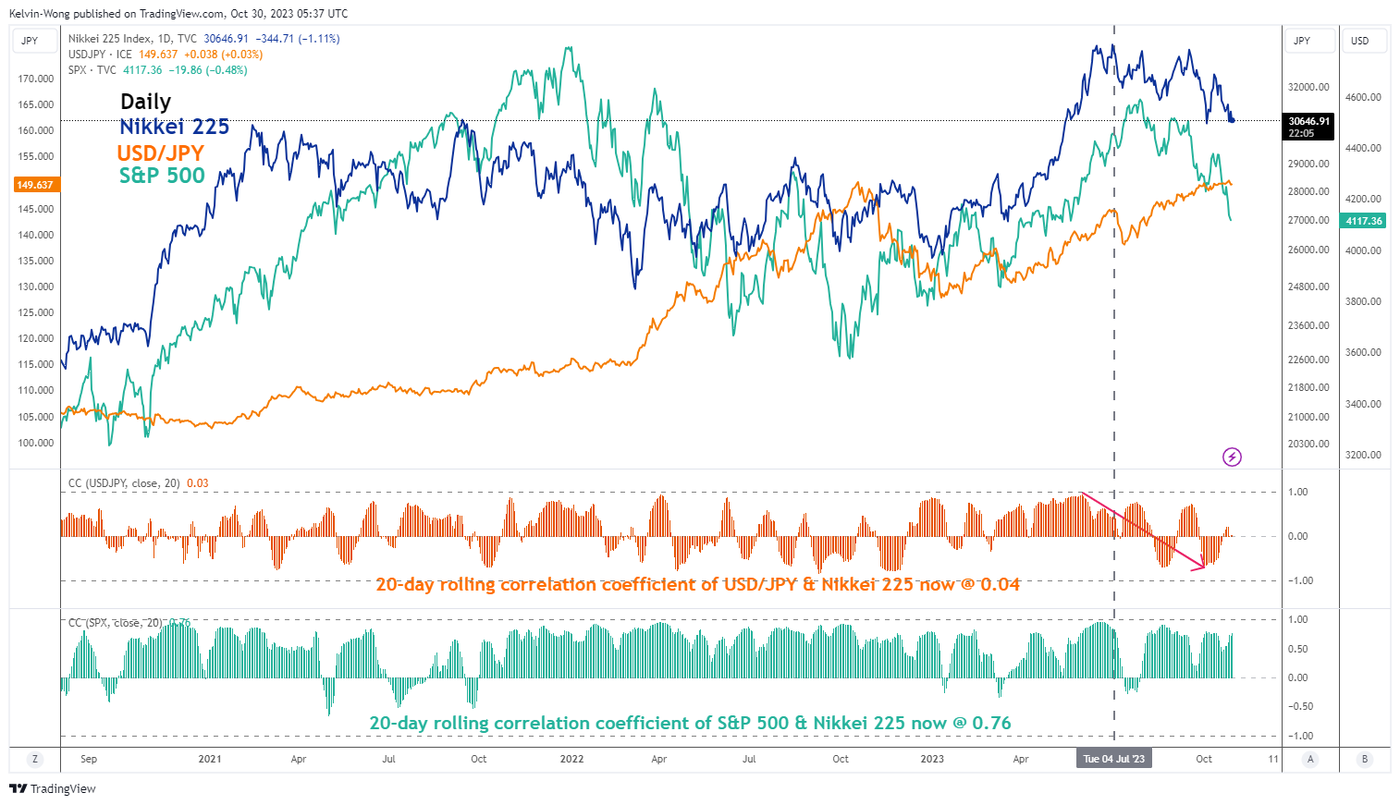Click the Z scale button

pyautogui.click(x=34, y=759)
